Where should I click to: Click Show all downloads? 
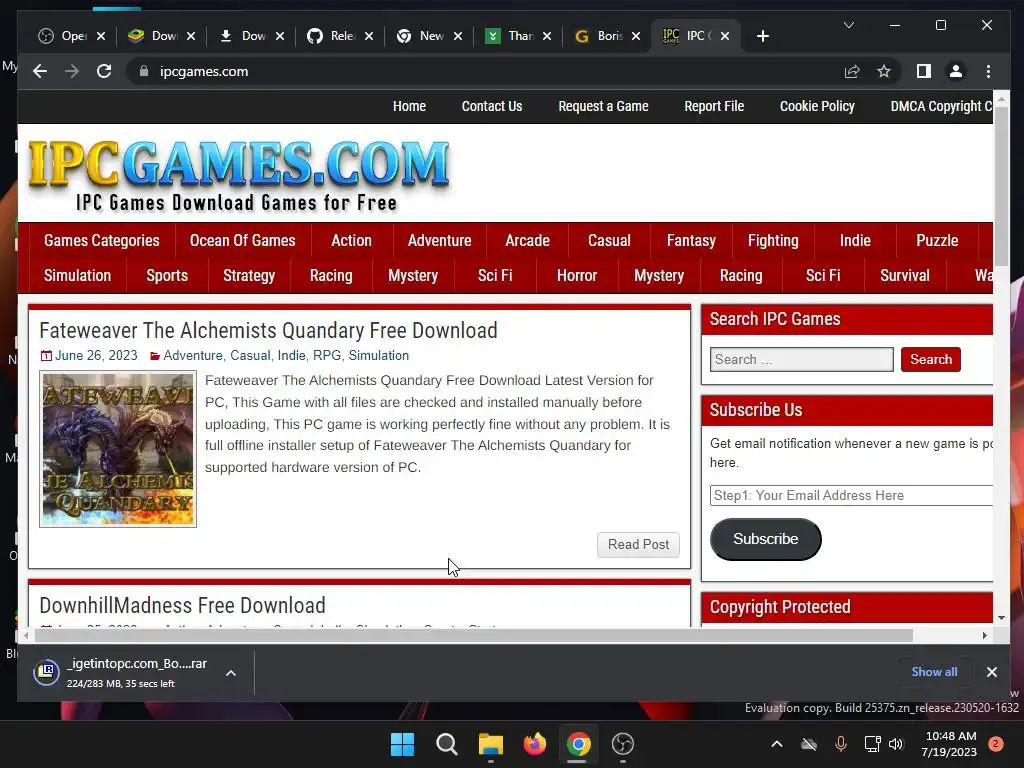[x=934, y=672]
